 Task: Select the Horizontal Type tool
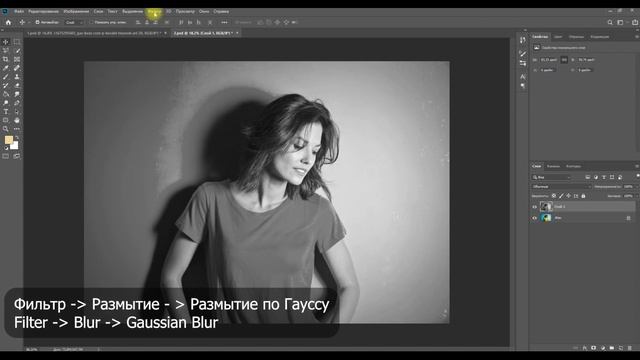(6, 111)
